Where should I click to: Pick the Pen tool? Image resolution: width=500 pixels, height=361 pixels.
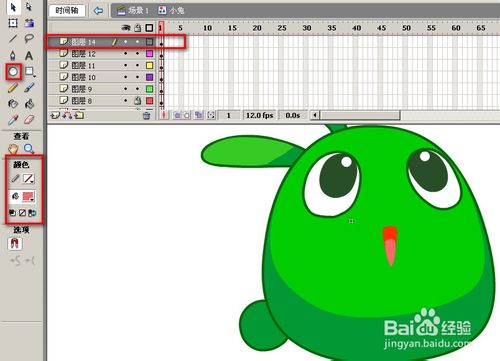(x=13, y=55)
